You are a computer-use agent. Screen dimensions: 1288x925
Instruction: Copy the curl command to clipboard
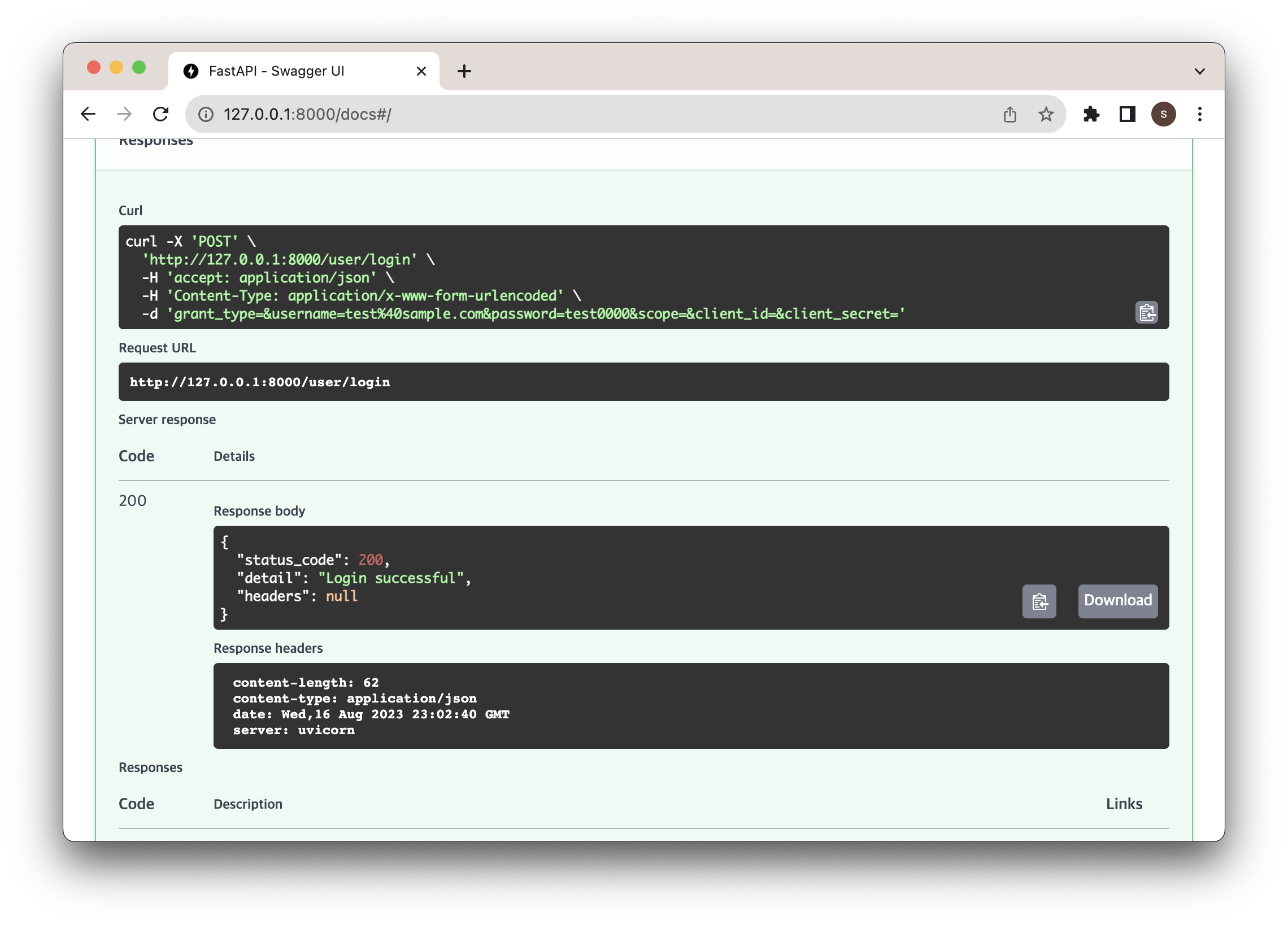tap(1146, 313)
